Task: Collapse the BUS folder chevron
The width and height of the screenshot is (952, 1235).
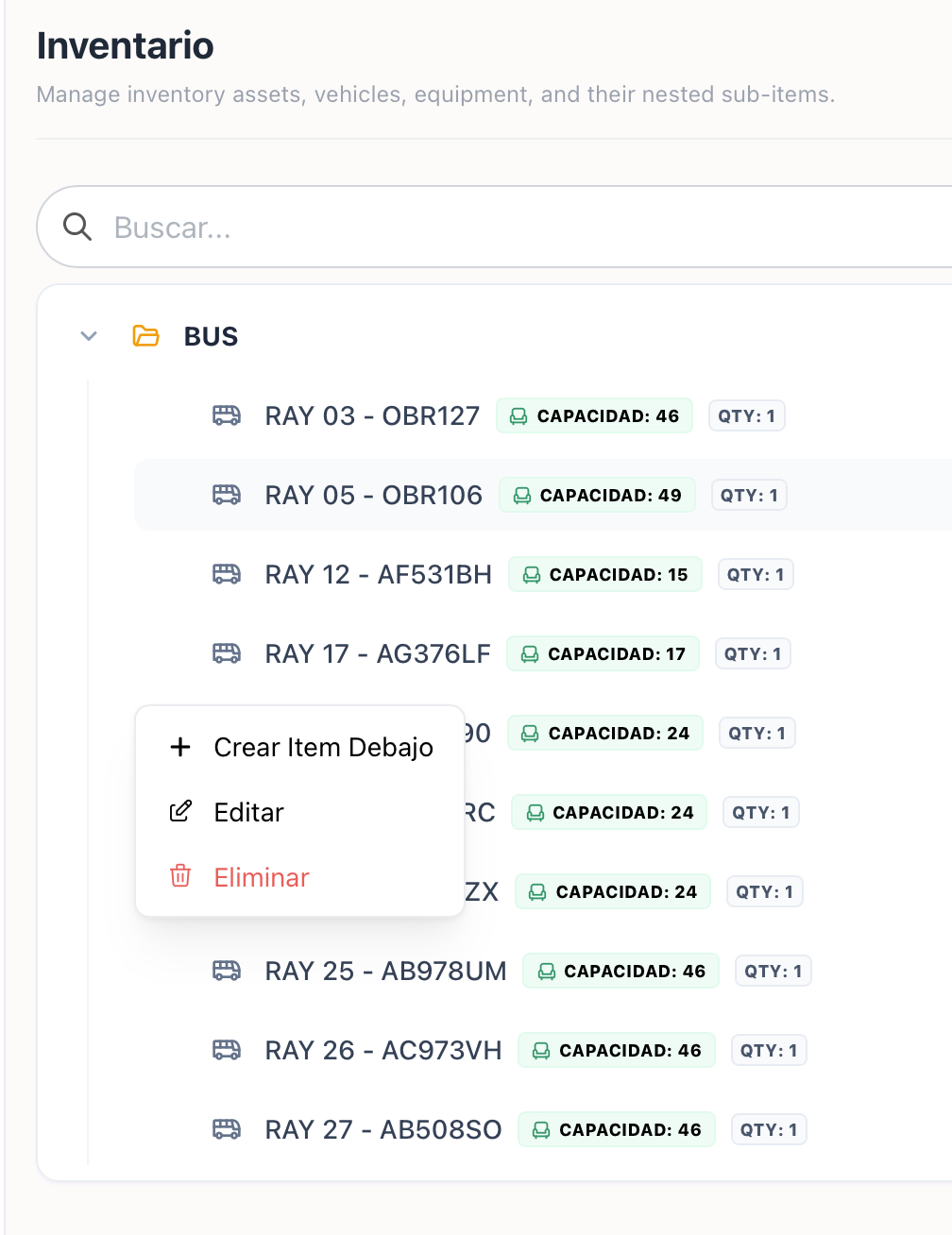Action: 89,336
